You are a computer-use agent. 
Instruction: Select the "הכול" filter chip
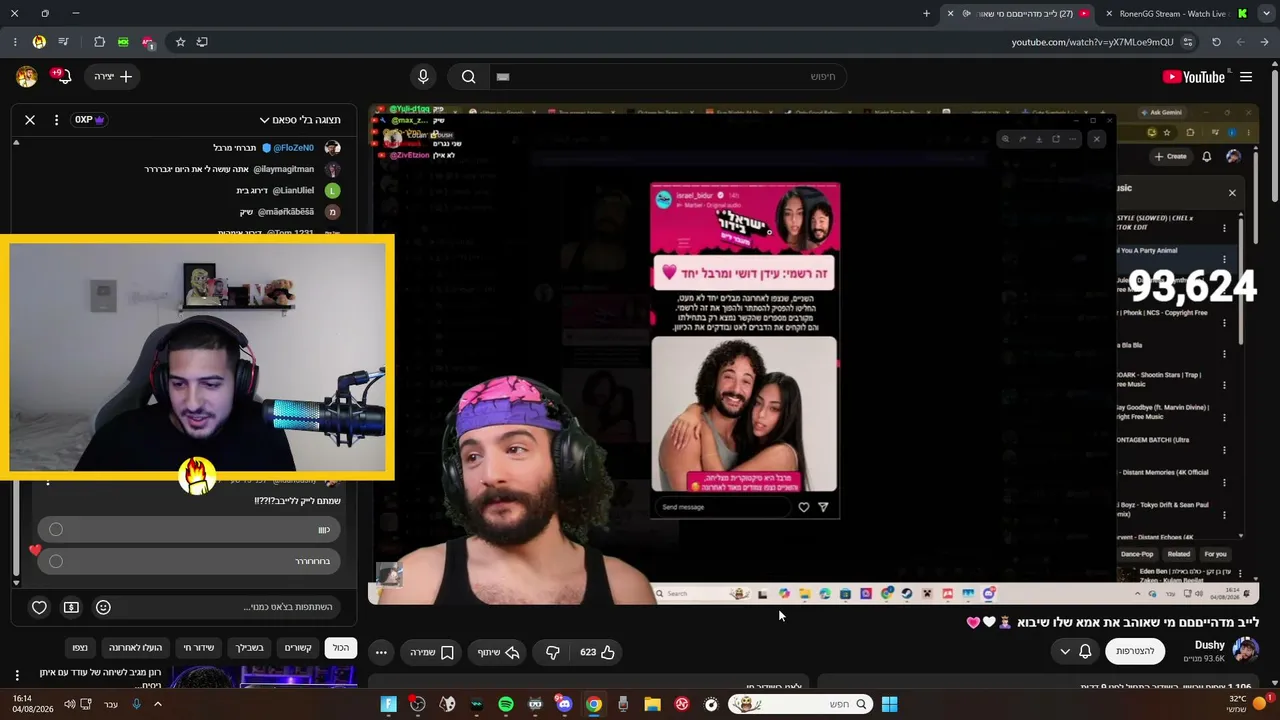341,648
